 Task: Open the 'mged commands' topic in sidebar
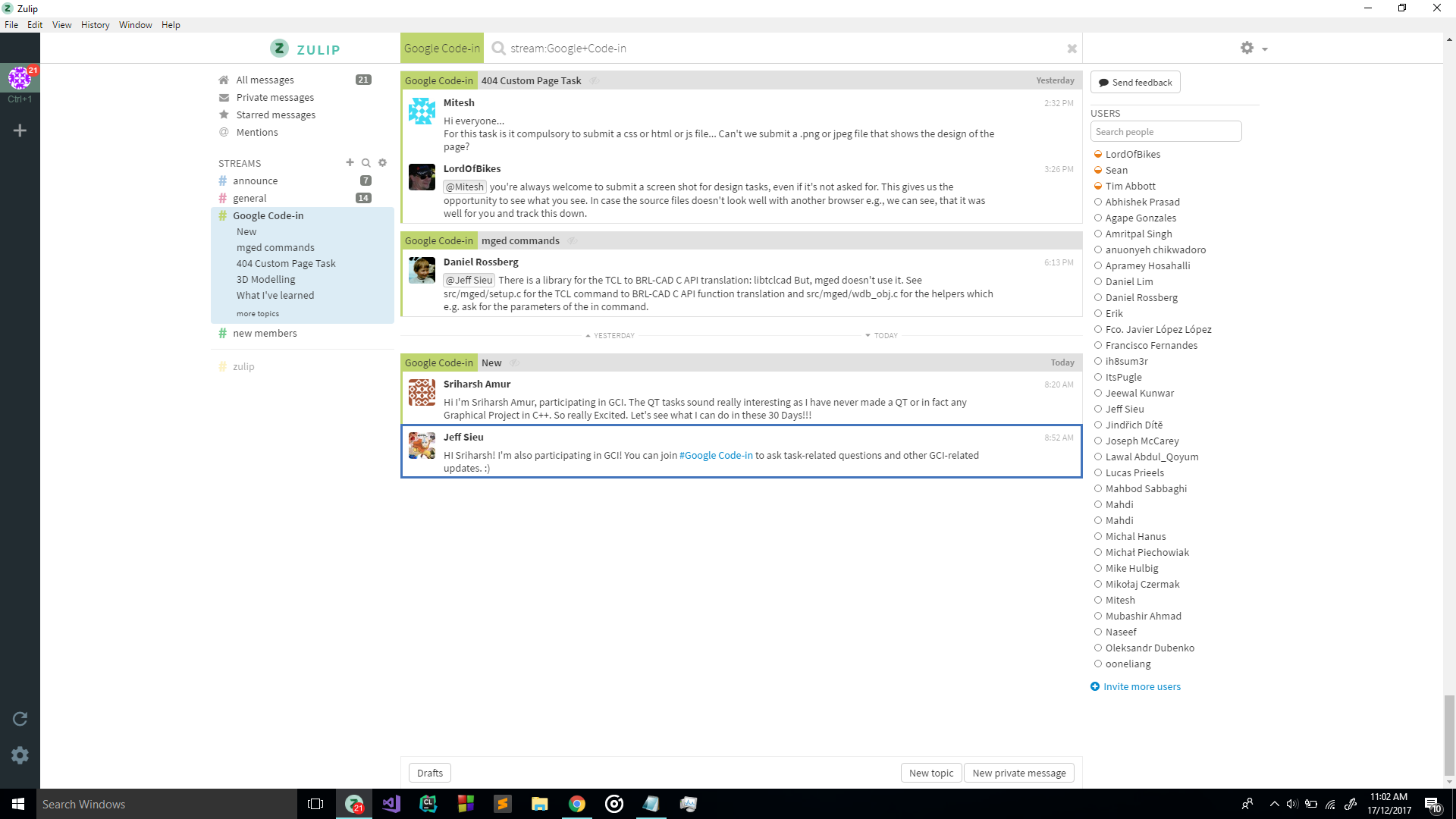tap(275, 247)
